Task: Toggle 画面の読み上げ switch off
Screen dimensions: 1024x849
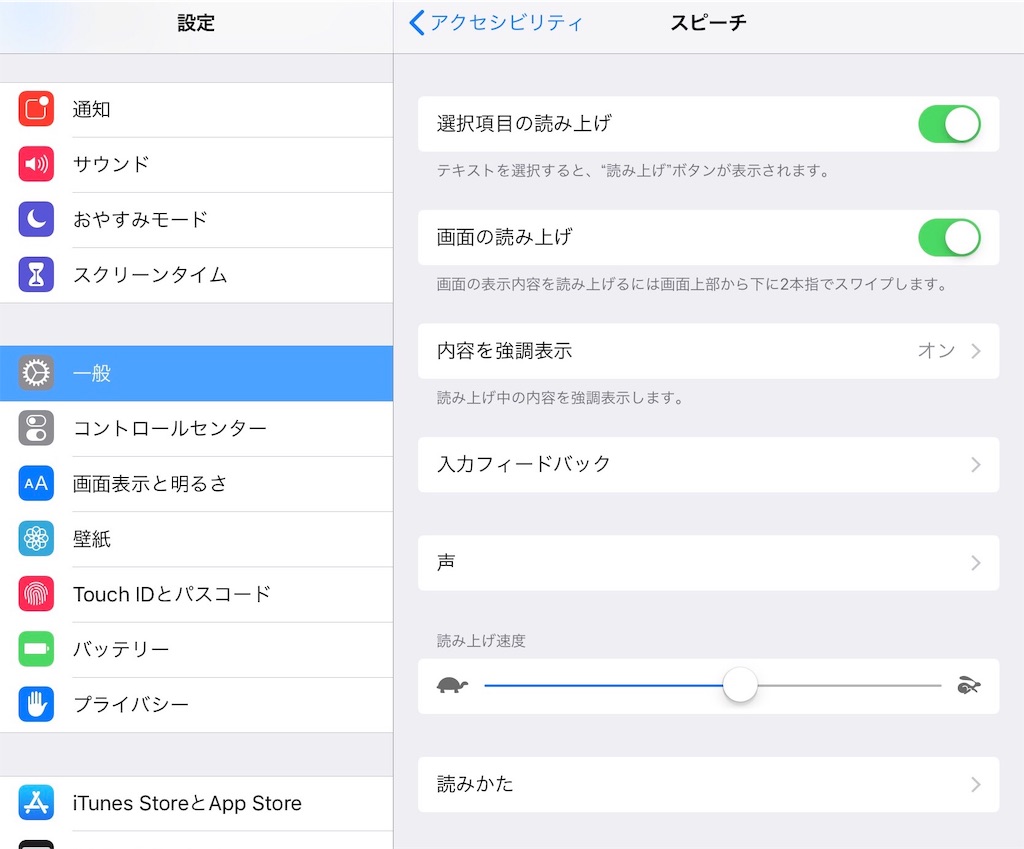Action: click(949, 238)
